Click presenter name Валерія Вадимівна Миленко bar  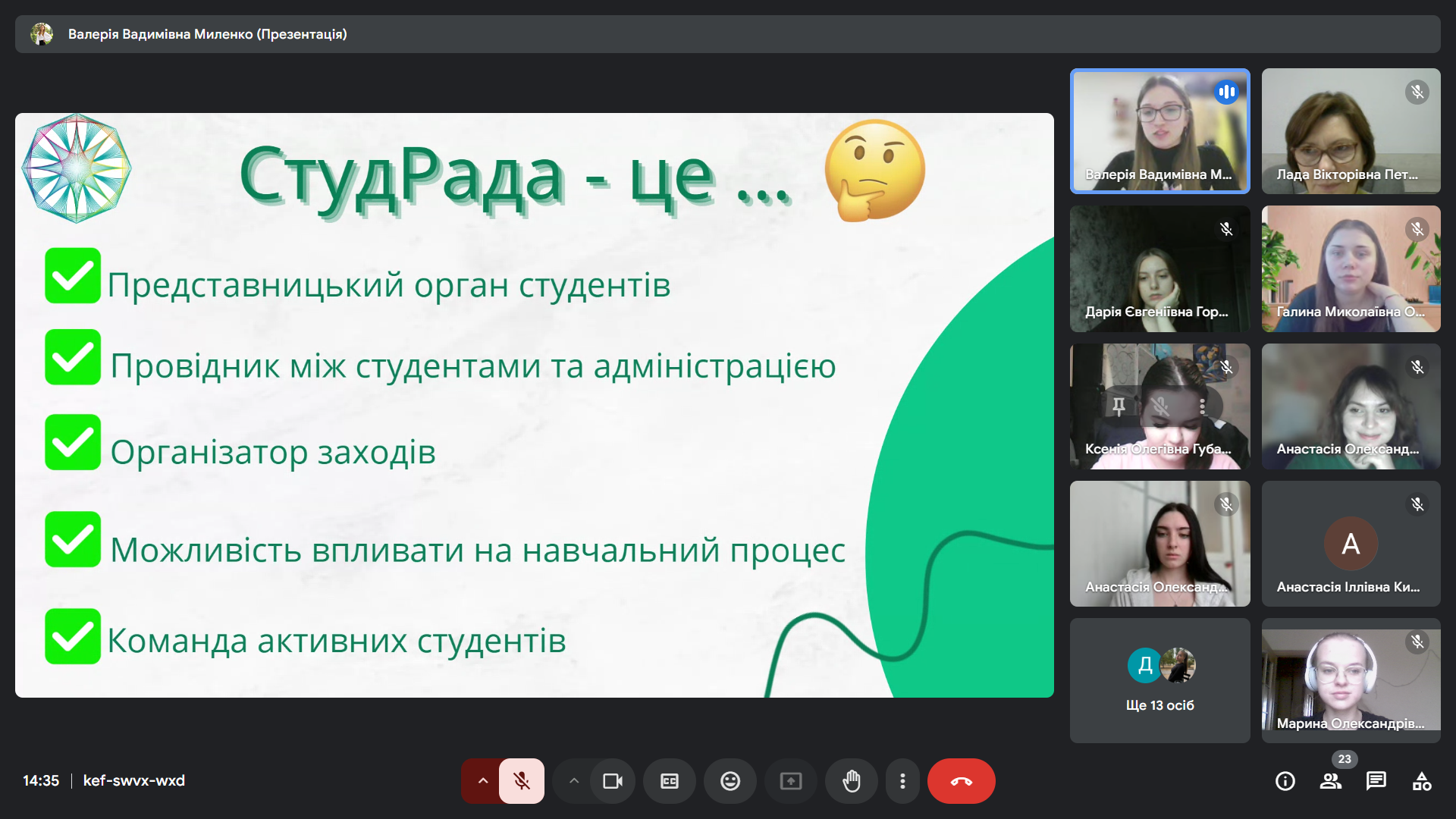[x=207, y=34]
